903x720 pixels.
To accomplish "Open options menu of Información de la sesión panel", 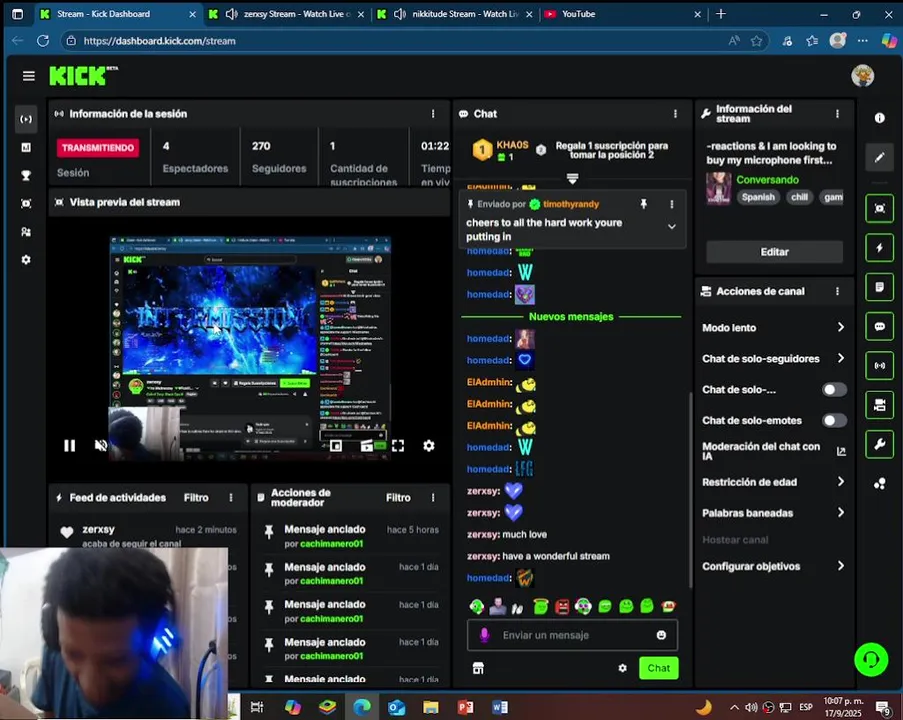I will [x=433, y=114].
